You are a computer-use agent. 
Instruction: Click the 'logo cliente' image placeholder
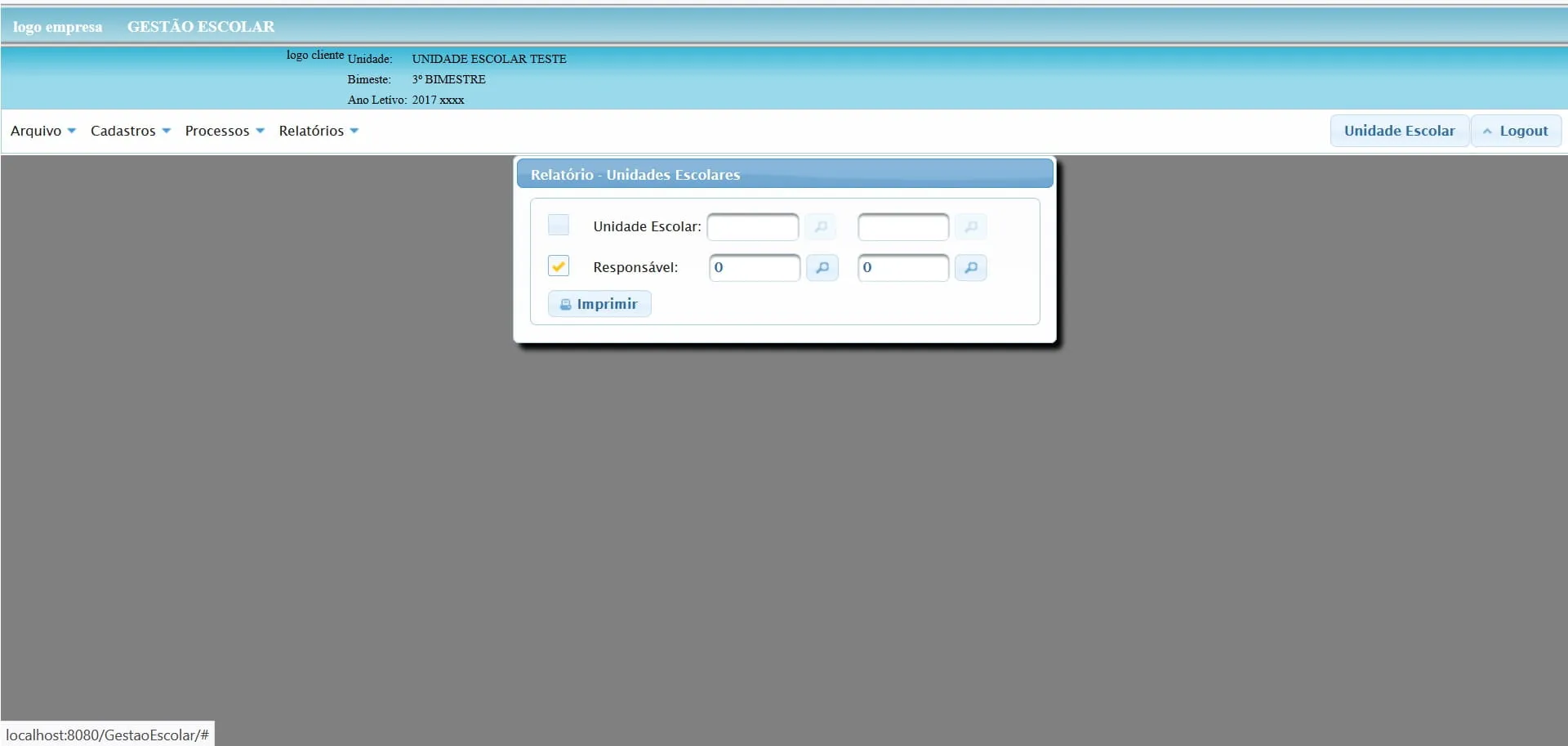(x=315, y=55)
